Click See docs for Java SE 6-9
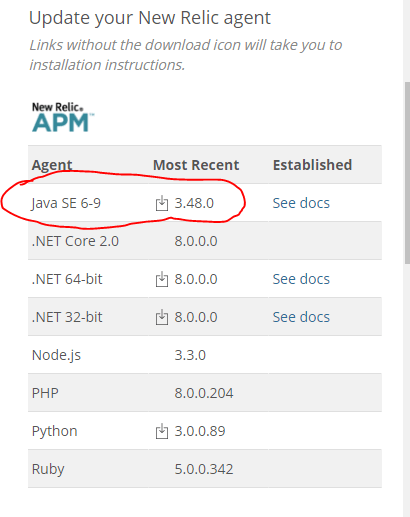This screenshot has width=410, height=517. tap(301, 203)
